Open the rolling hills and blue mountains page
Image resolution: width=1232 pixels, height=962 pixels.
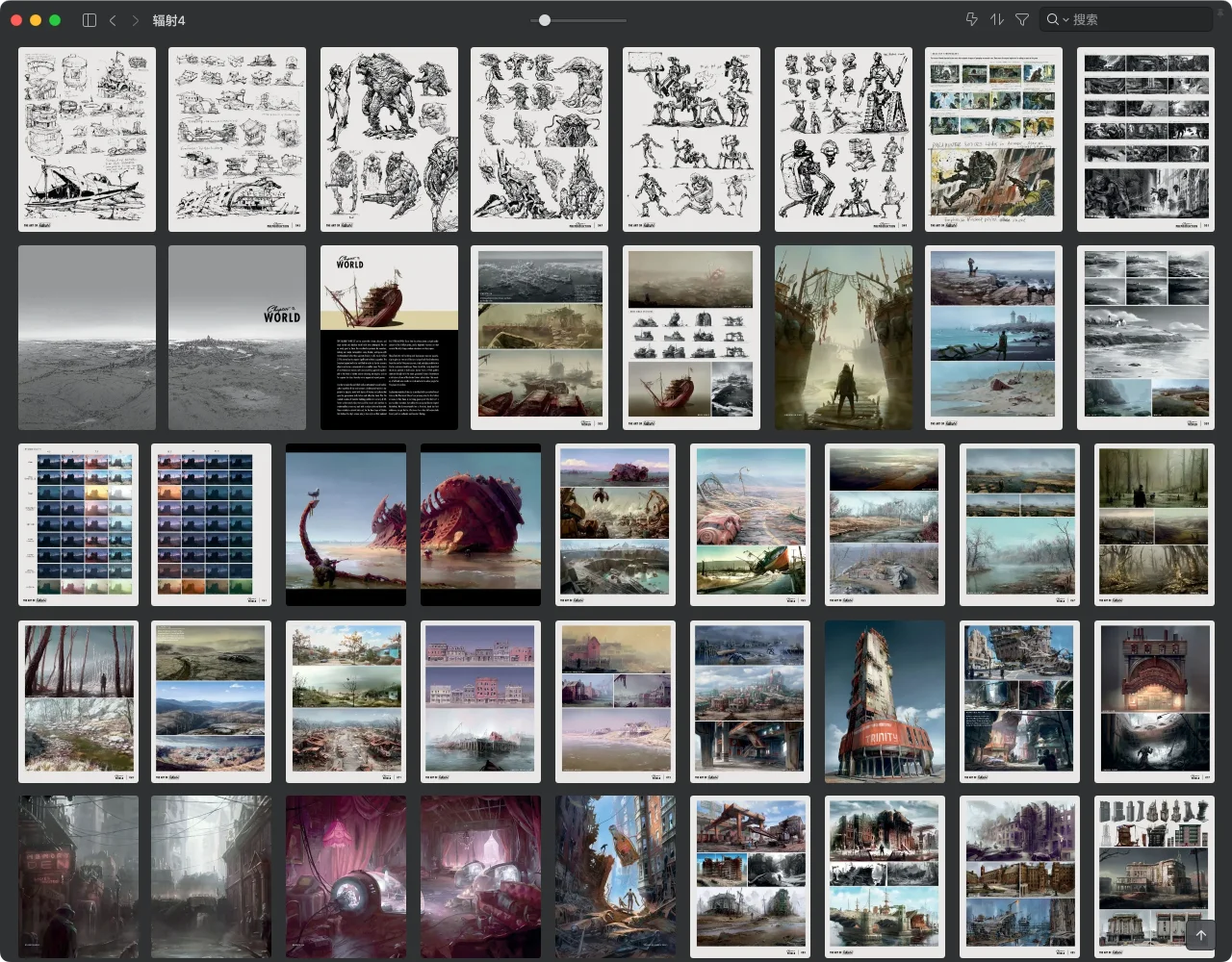tap(211, 701)
